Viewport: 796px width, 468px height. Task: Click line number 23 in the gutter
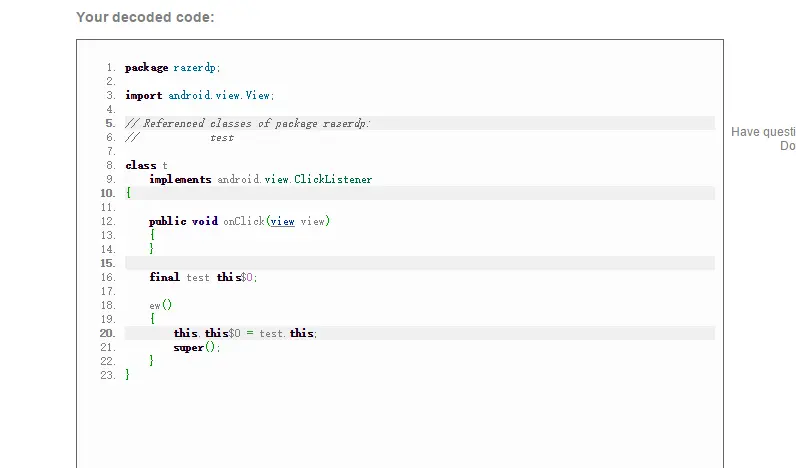click(108, 375)
